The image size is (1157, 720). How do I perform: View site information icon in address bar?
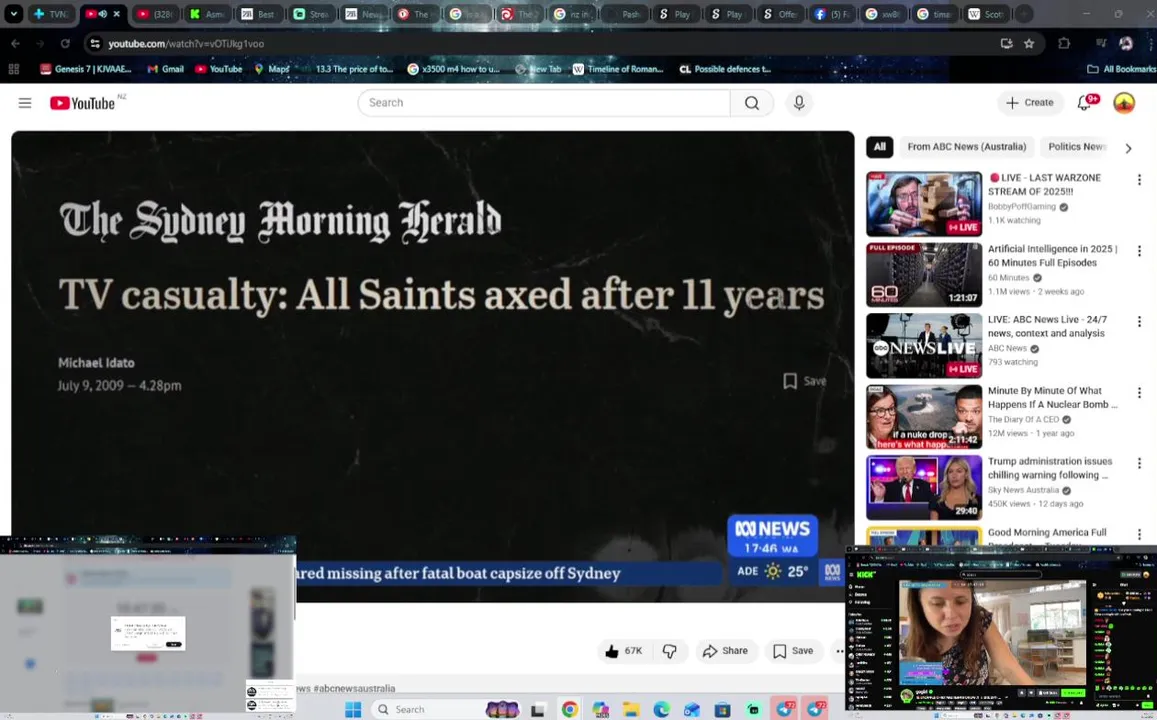point(95,44)
